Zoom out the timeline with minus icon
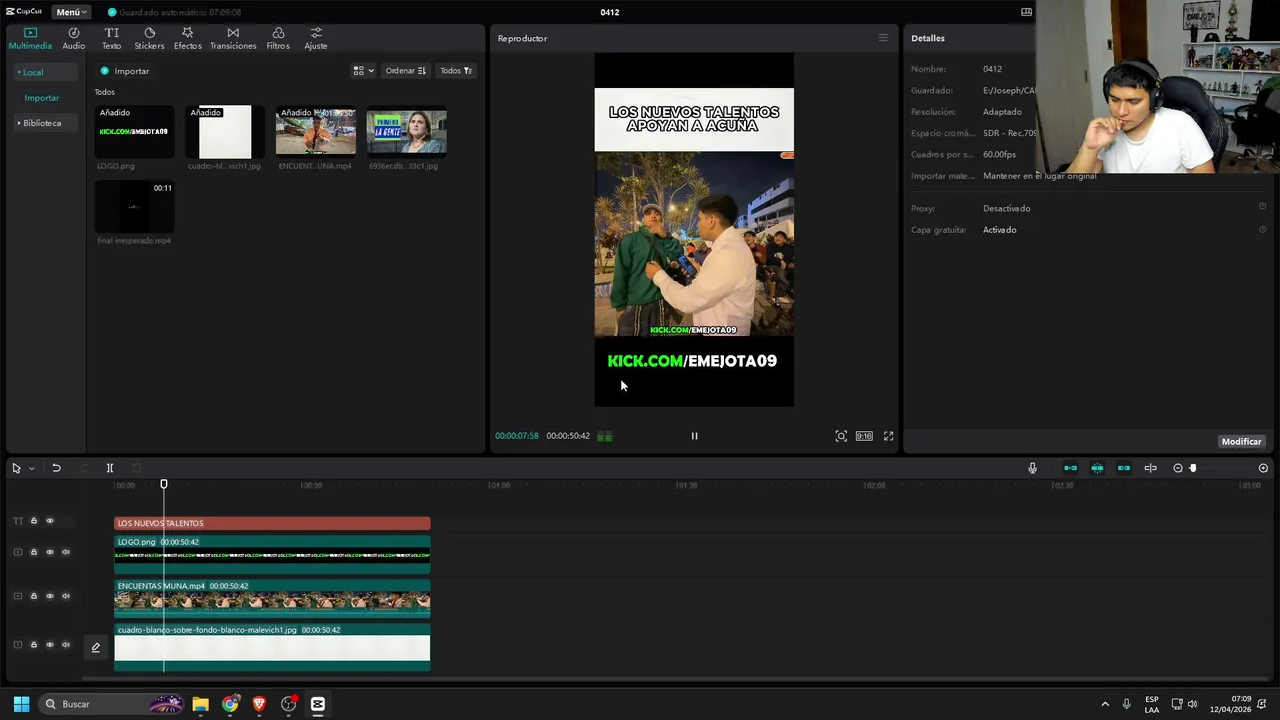 click(x=1178, y=468)
